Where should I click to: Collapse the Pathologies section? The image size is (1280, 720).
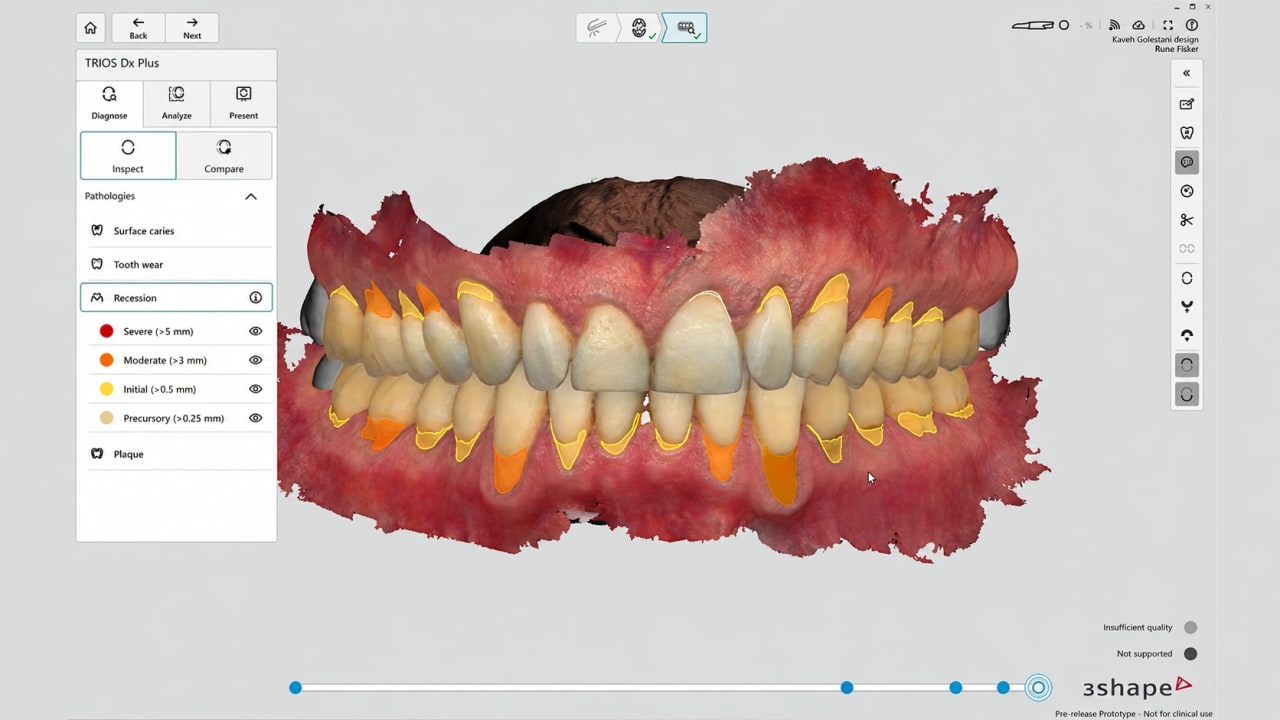coord(251,196)
